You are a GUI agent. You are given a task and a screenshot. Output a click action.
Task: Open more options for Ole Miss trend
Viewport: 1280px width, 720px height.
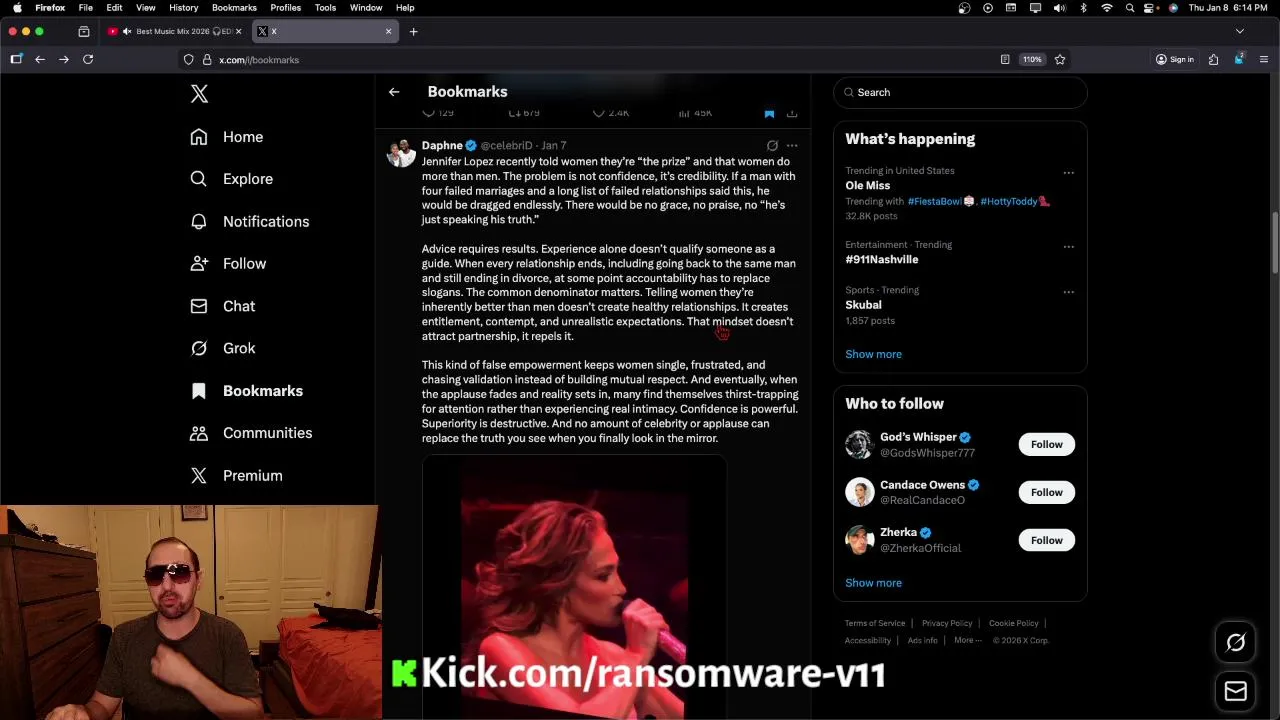[x=1068, y=172]
